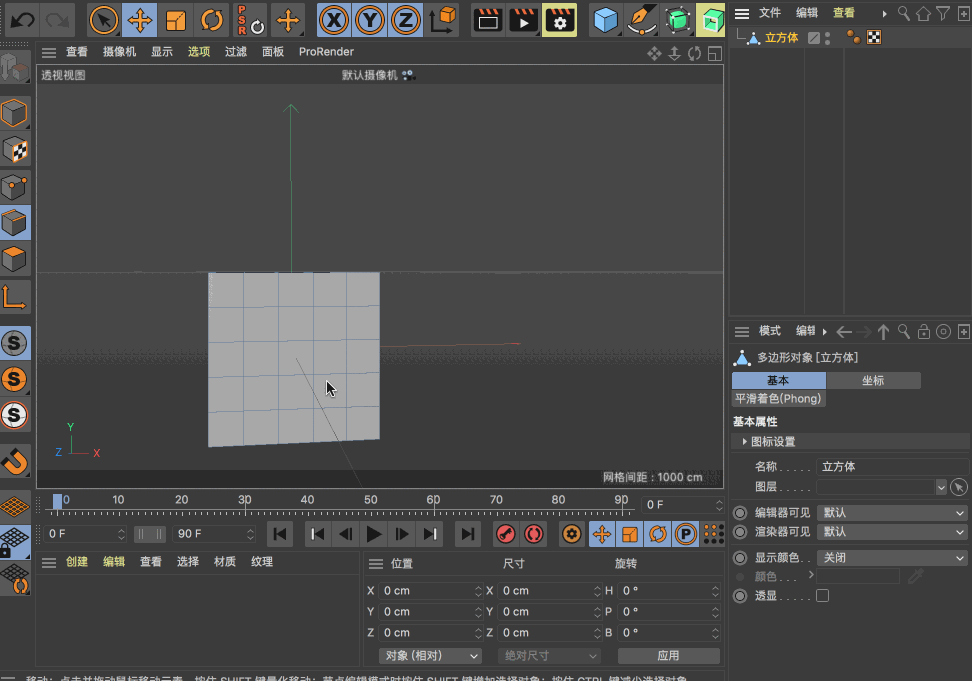
Task: Render the active view clapperboard
Action: click(488, 20)
